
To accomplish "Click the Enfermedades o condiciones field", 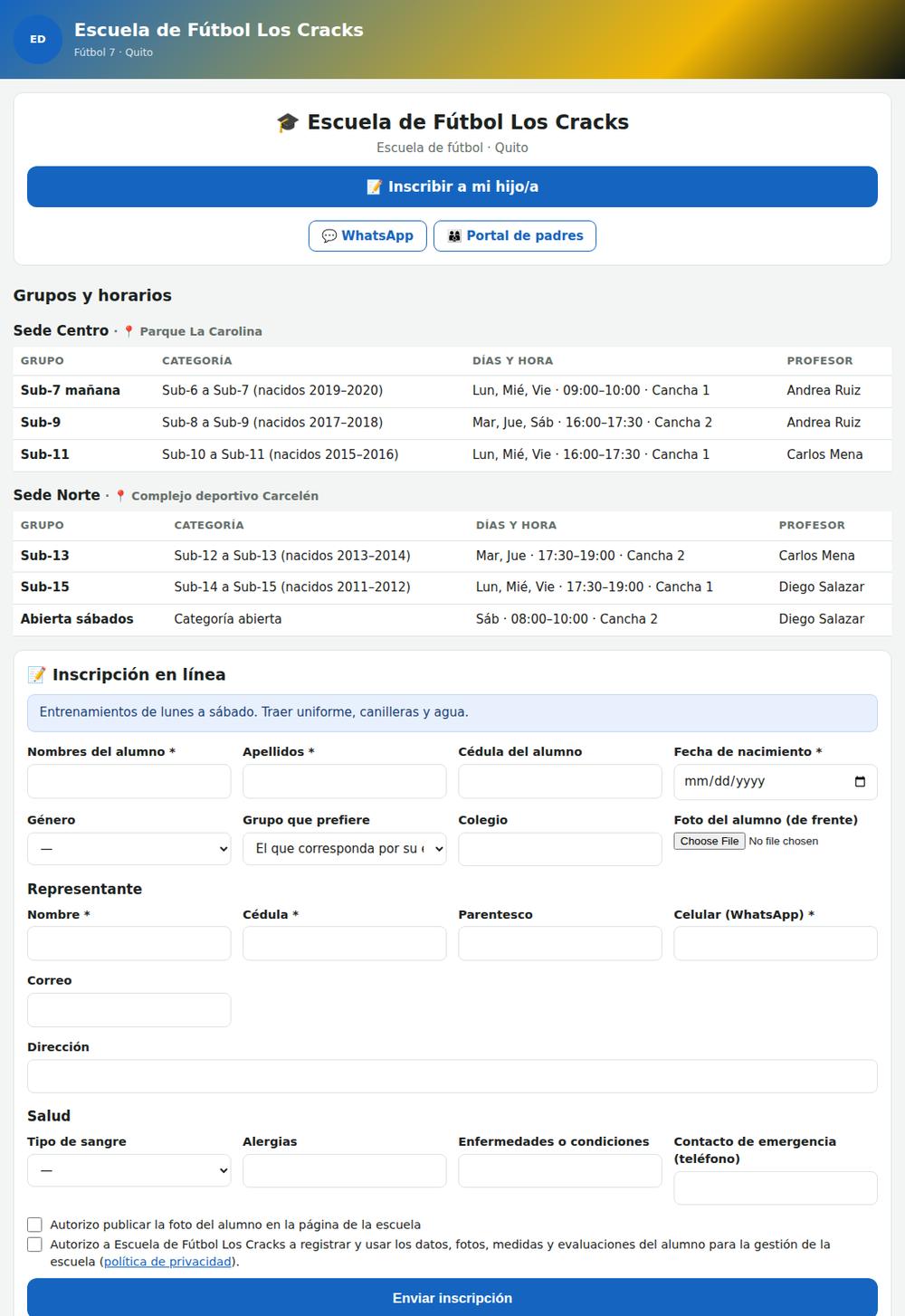I will [560, 1170].
